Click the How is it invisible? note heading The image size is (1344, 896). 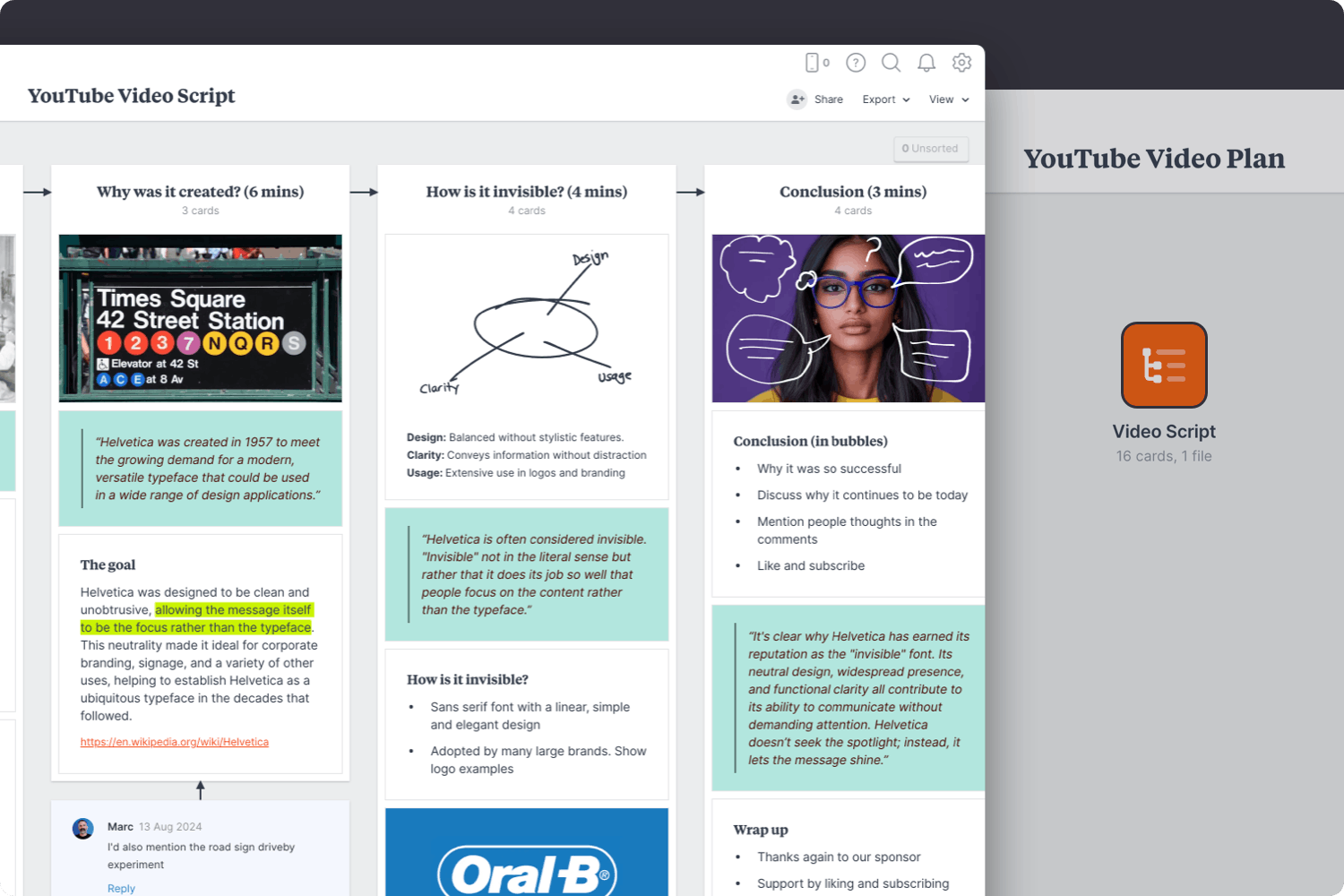coord(468,680)
